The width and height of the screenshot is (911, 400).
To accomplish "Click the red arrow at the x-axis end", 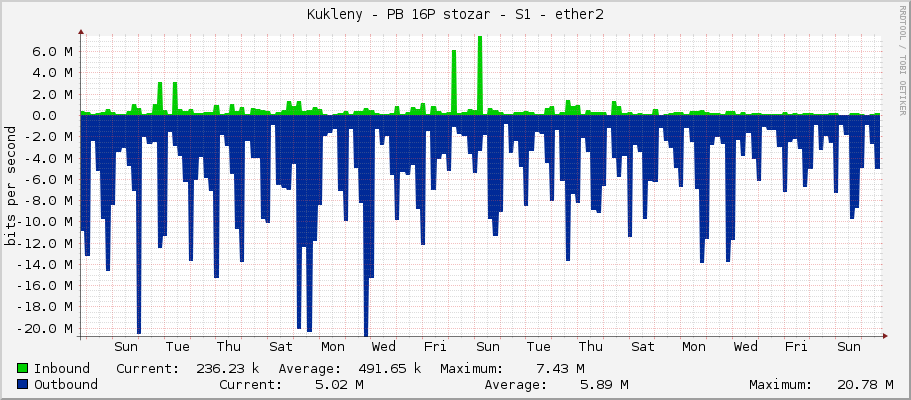I will (885, 335).
